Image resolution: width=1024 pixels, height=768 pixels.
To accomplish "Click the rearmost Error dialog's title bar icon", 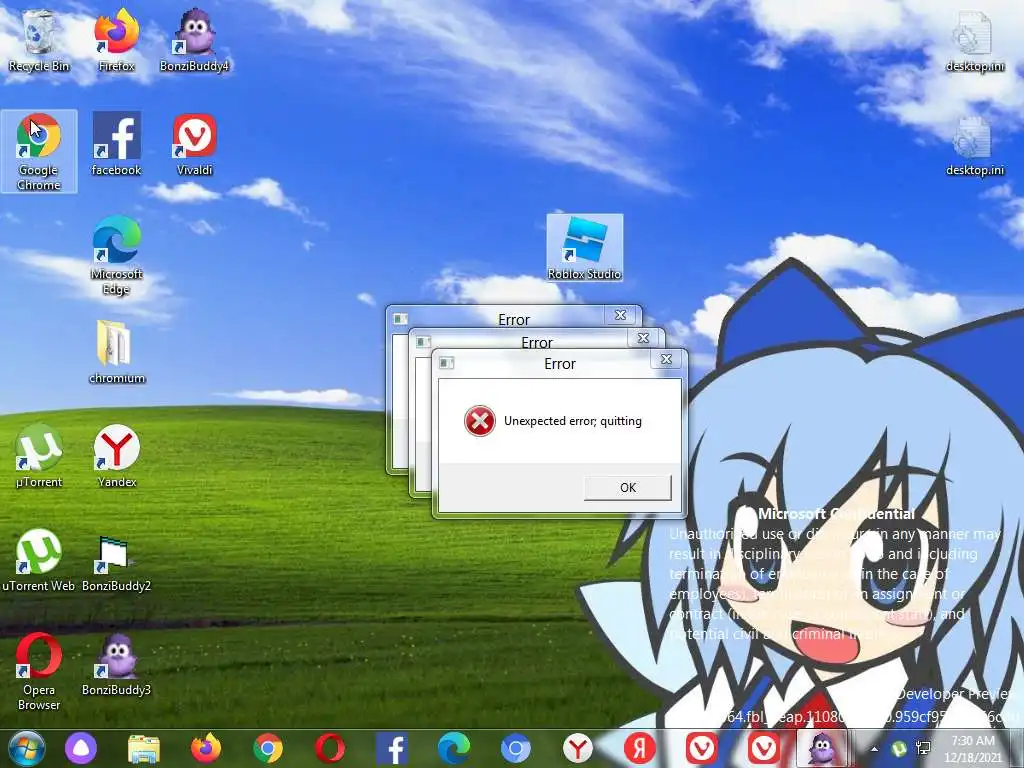I will pos(400,319).
